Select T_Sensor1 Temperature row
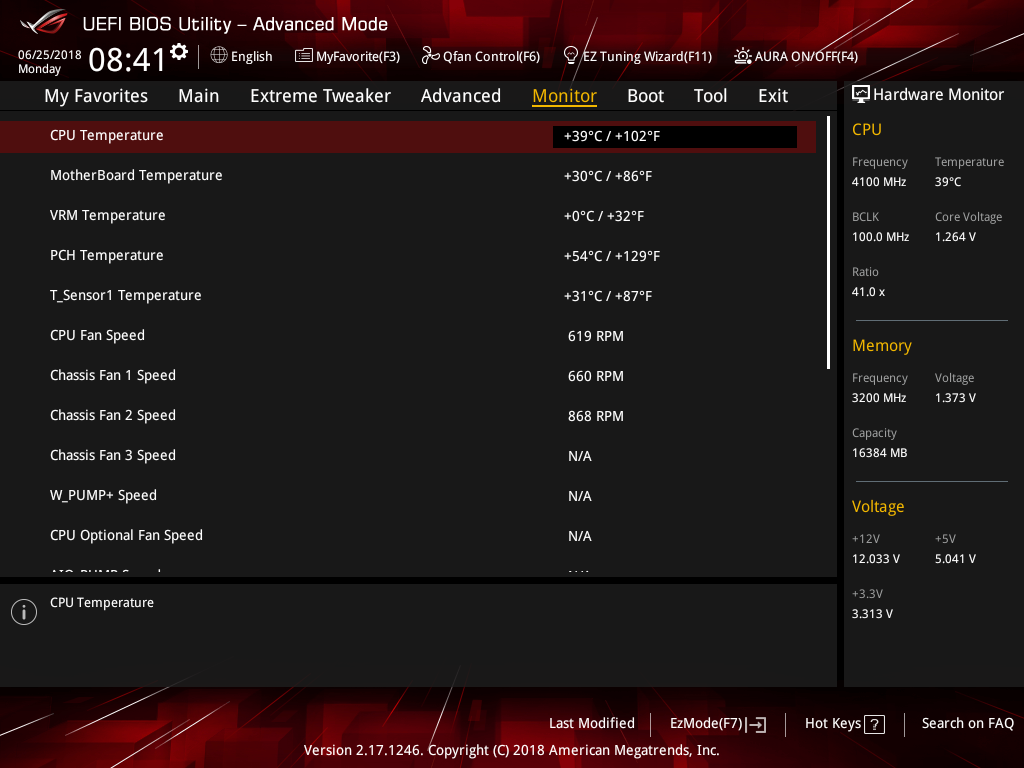Image resolution: width=1024 pixels, height=768 pixels. tap(408, 295)
